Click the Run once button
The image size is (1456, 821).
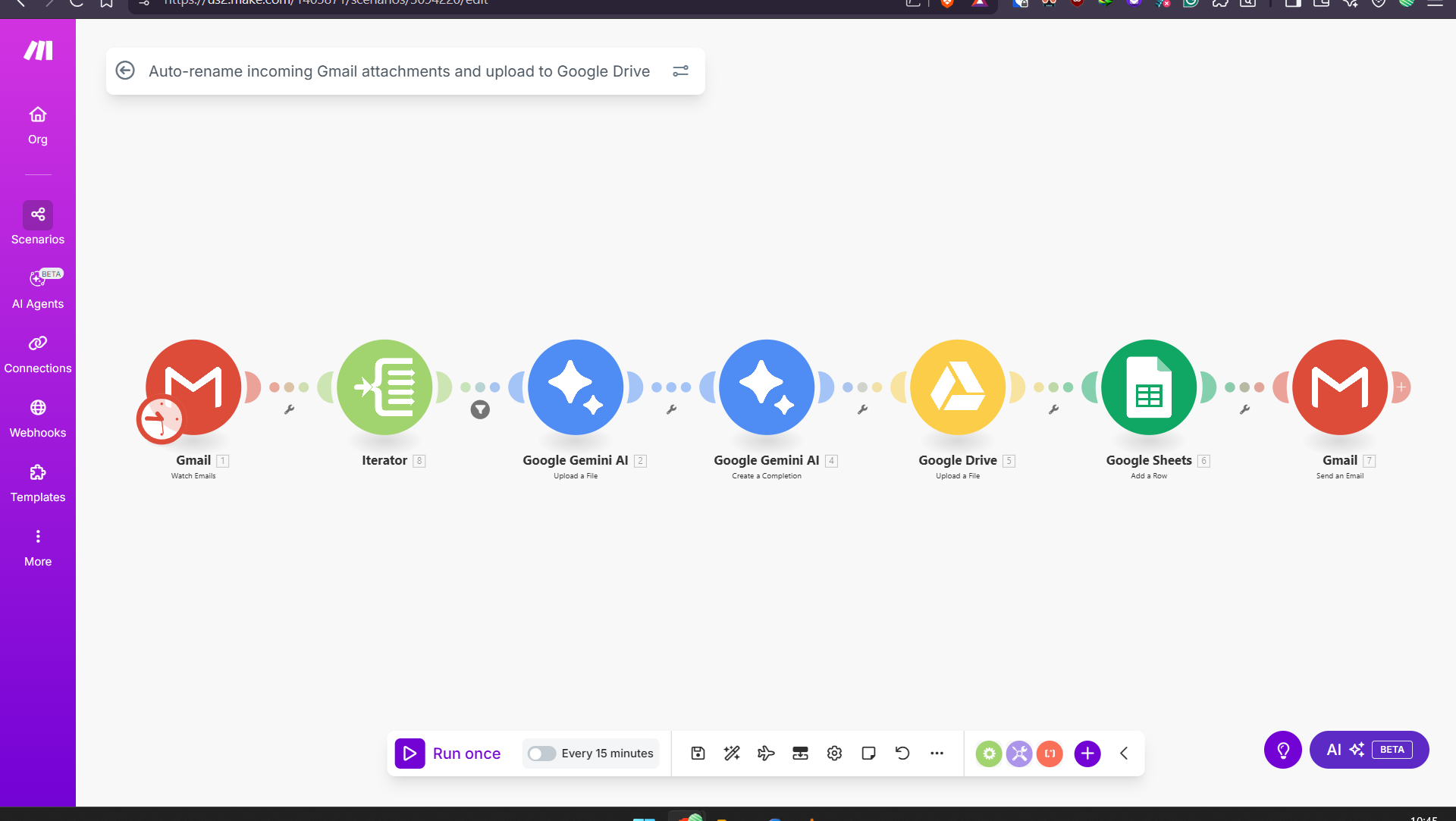point(448,754)
